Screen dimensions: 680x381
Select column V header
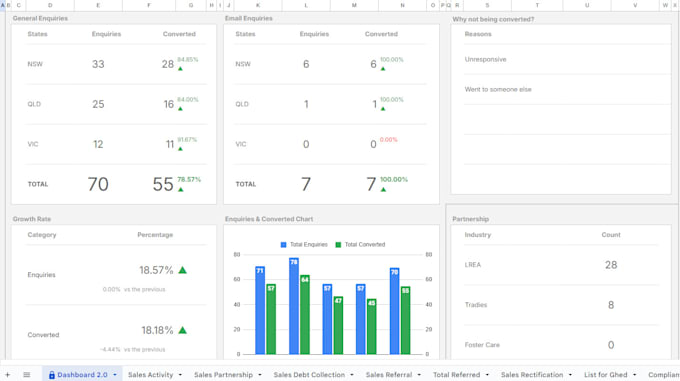[635, 5]
